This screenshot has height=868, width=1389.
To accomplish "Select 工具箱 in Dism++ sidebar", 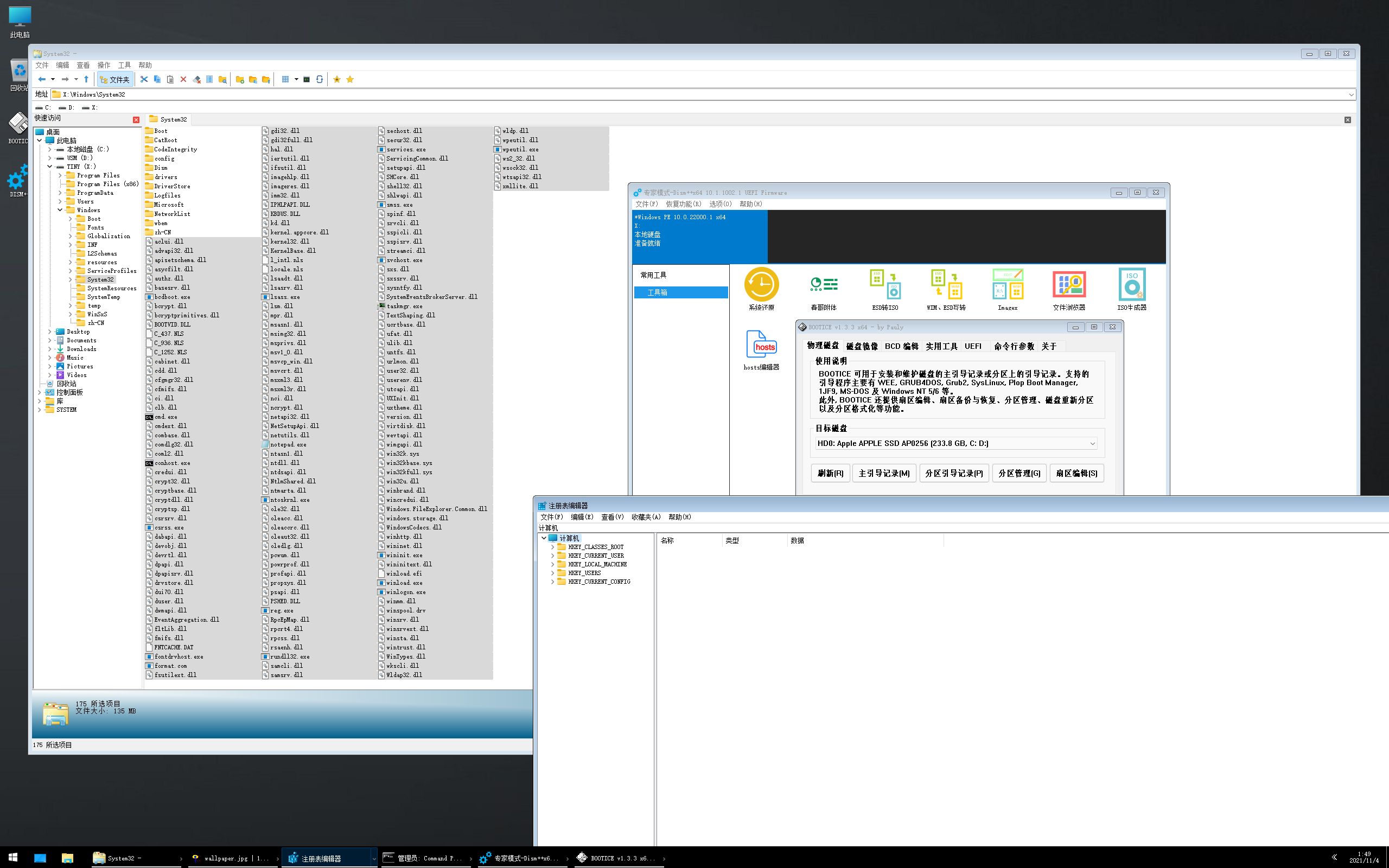I will pos(681,292).
